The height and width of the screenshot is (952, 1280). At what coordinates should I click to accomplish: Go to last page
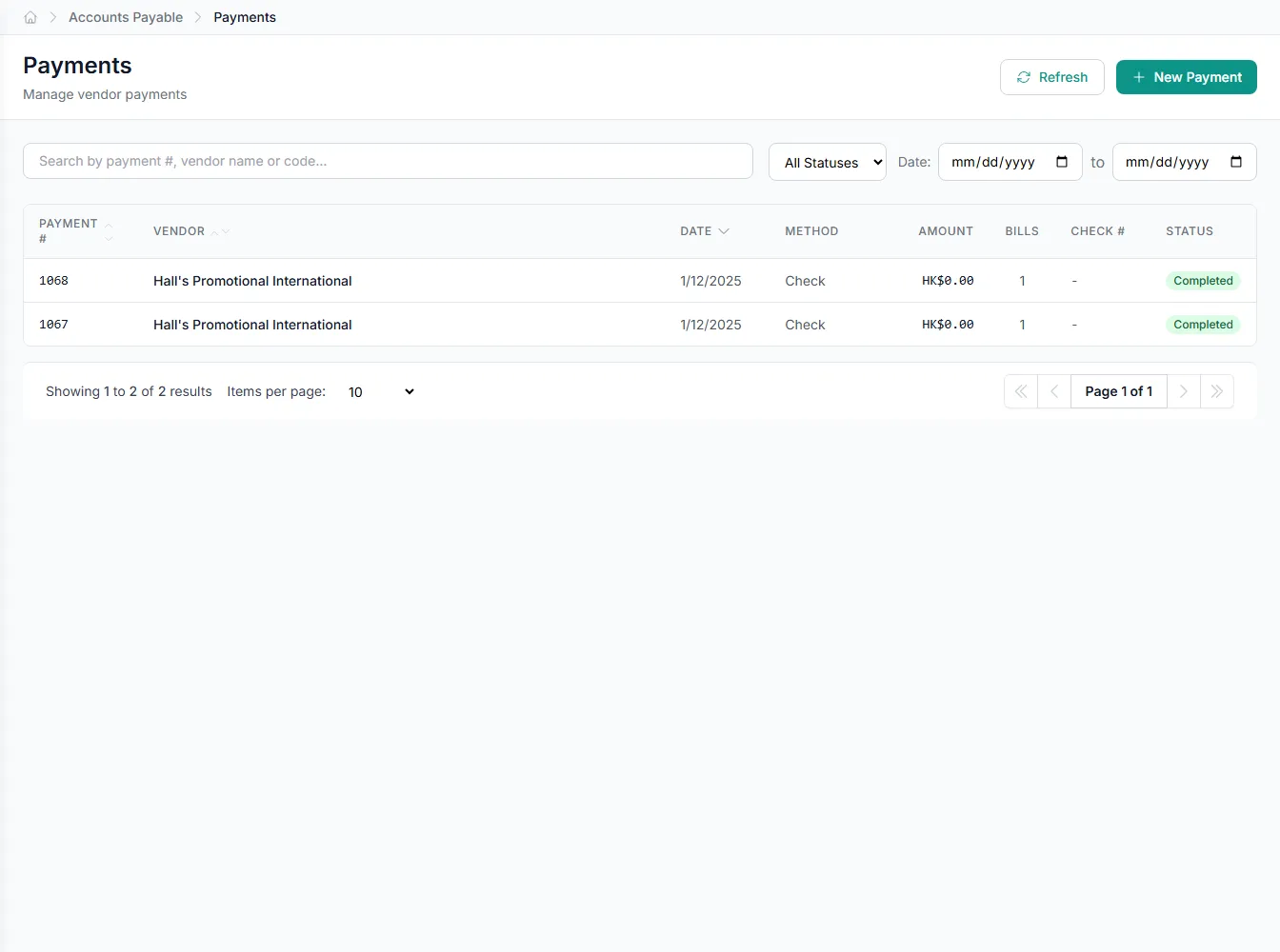[1217, 391]
